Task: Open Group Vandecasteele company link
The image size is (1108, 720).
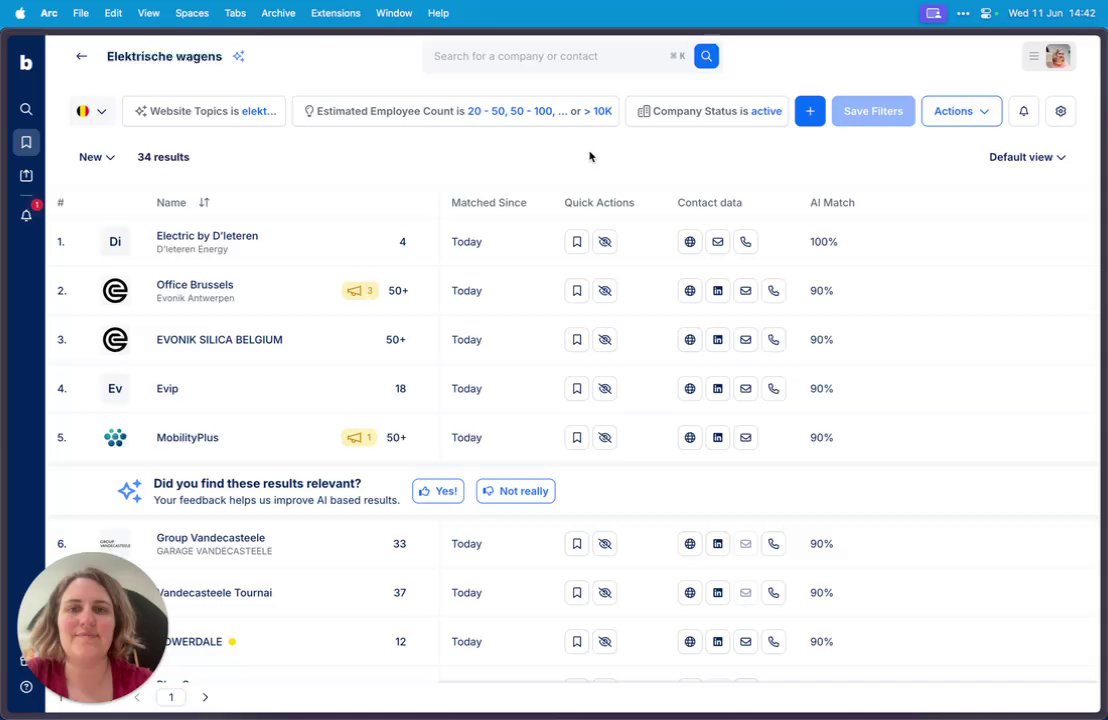Action: 211,538
